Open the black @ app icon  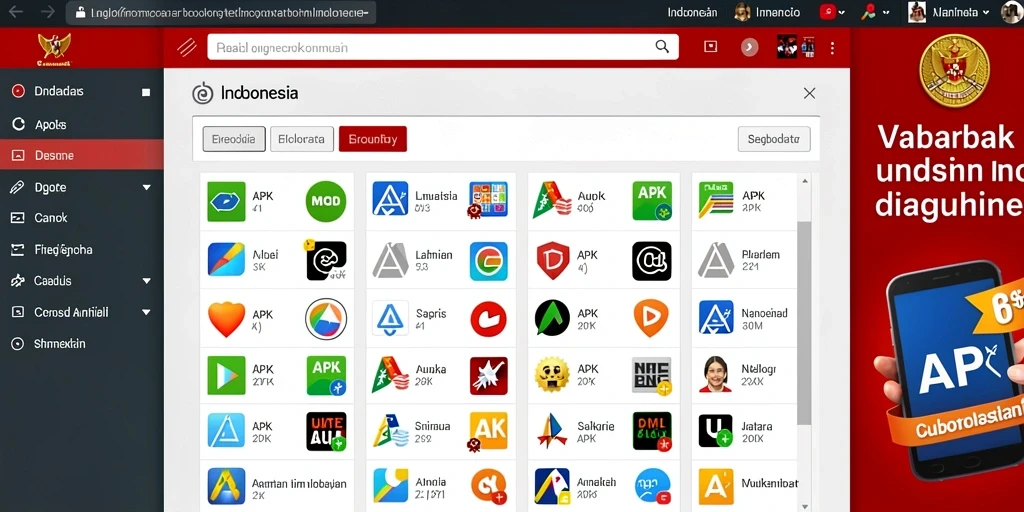pyautogui.click(x=652, y=261)
